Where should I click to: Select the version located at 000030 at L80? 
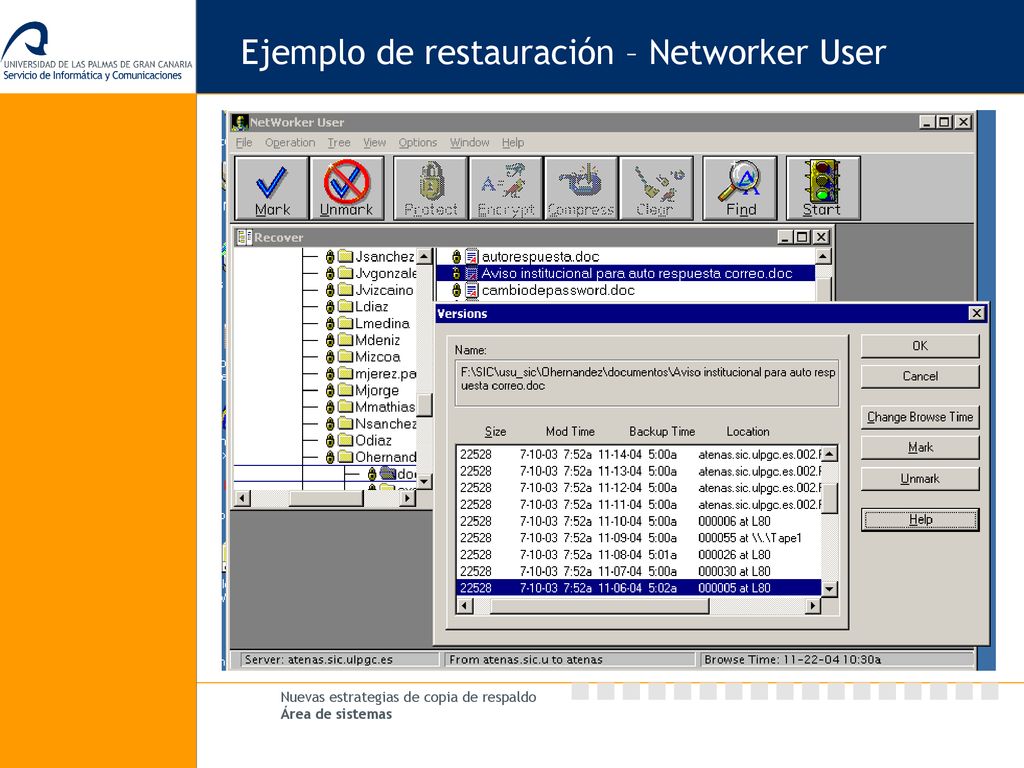[x=639, y=571]
